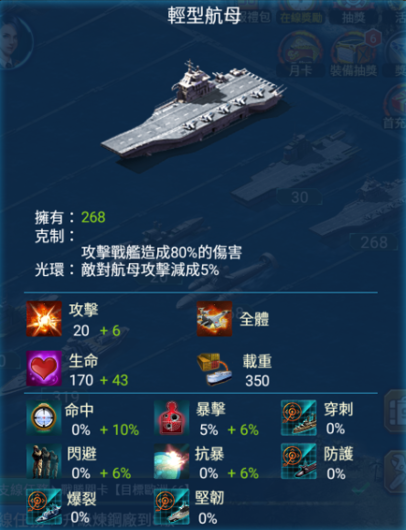Click the 穿刺 pierce radar icon
406x530 pixels.
tap(299, 417)
